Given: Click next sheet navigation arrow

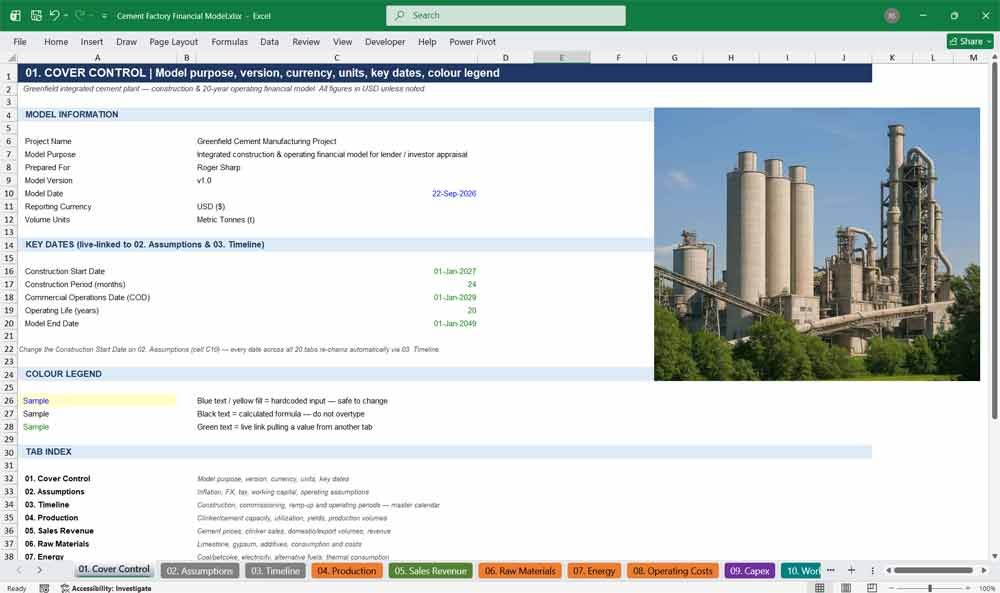Looking at the screenshot, I should [x=40, y=570].
